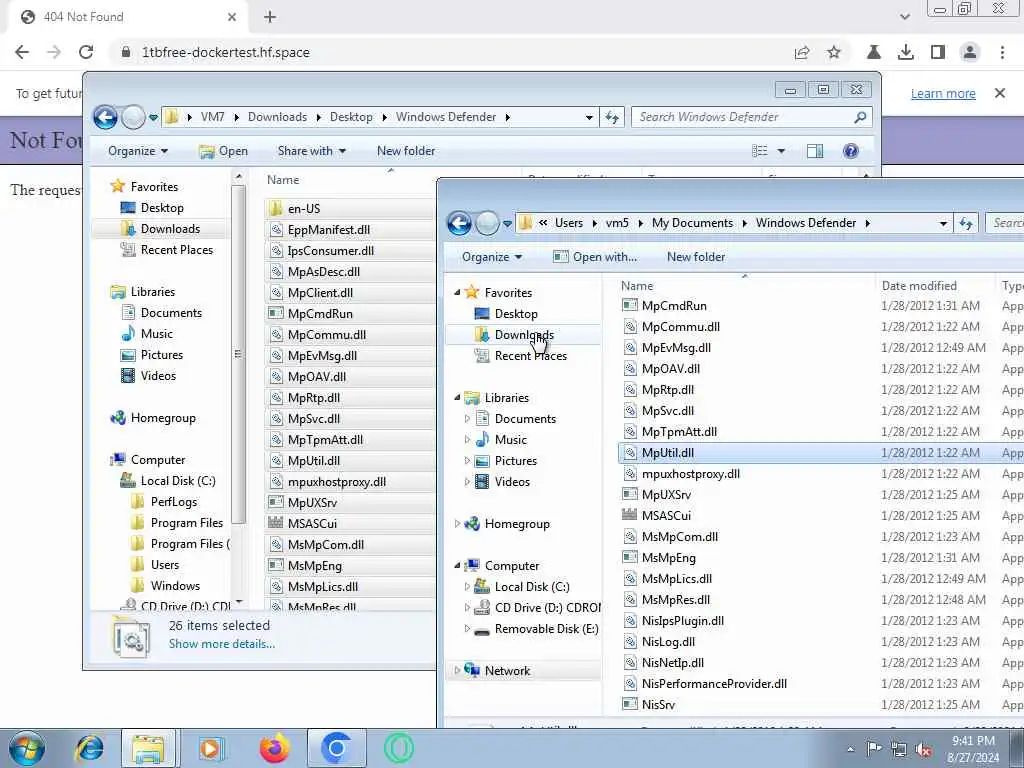Click the muted volume tray icon

(923, 749)
